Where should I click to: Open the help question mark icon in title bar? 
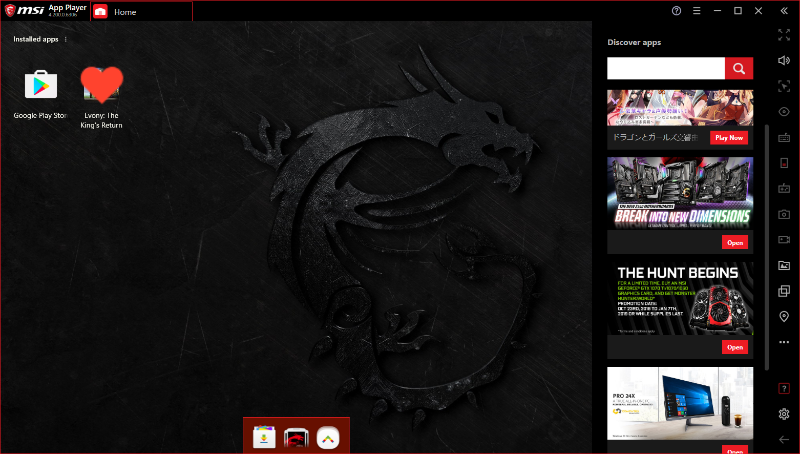pyautogui.click(x=677, y=11)
